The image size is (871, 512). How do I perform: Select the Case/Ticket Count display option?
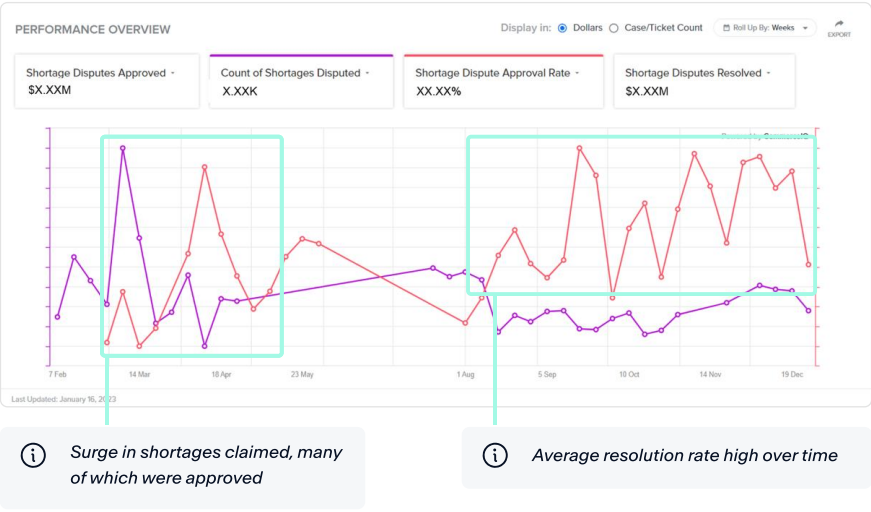(x=614, y=28)
